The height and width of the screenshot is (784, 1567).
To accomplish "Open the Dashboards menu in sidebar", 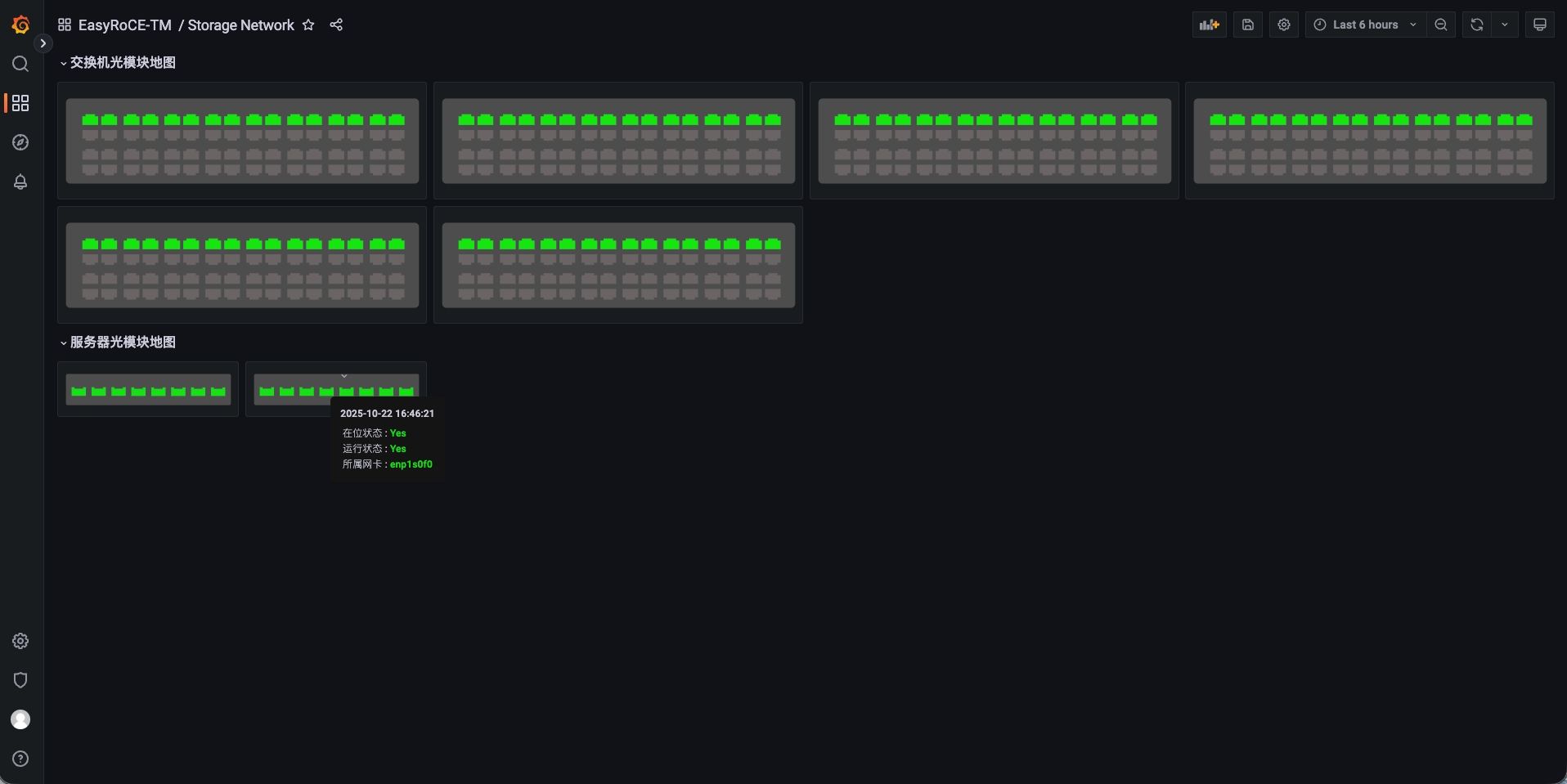I will 20,103.
